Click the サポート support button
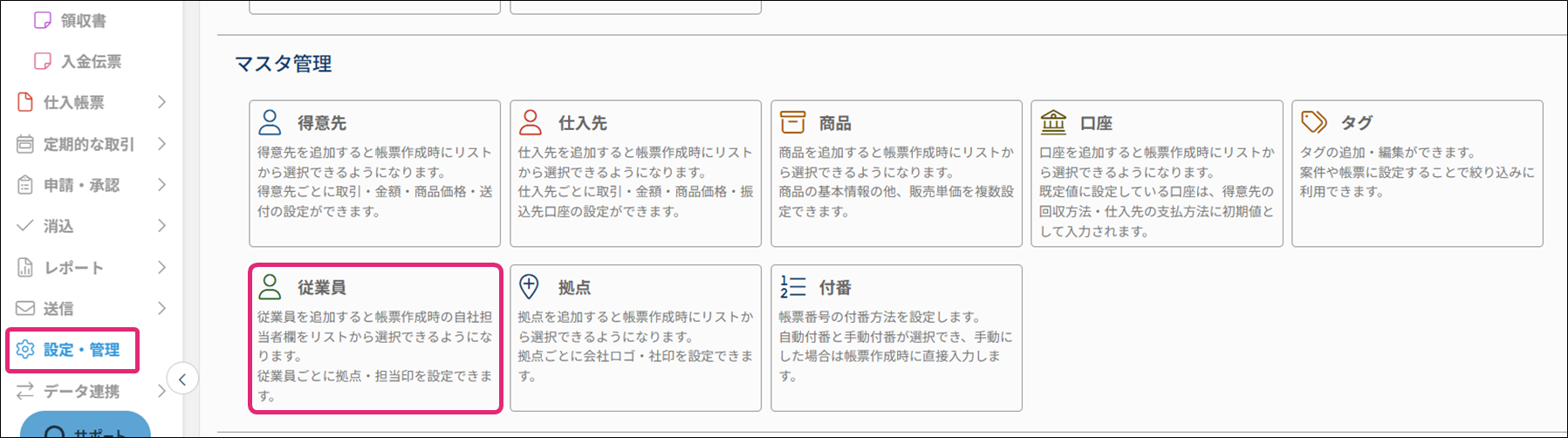1568x438 pixels. coord(86,429)
